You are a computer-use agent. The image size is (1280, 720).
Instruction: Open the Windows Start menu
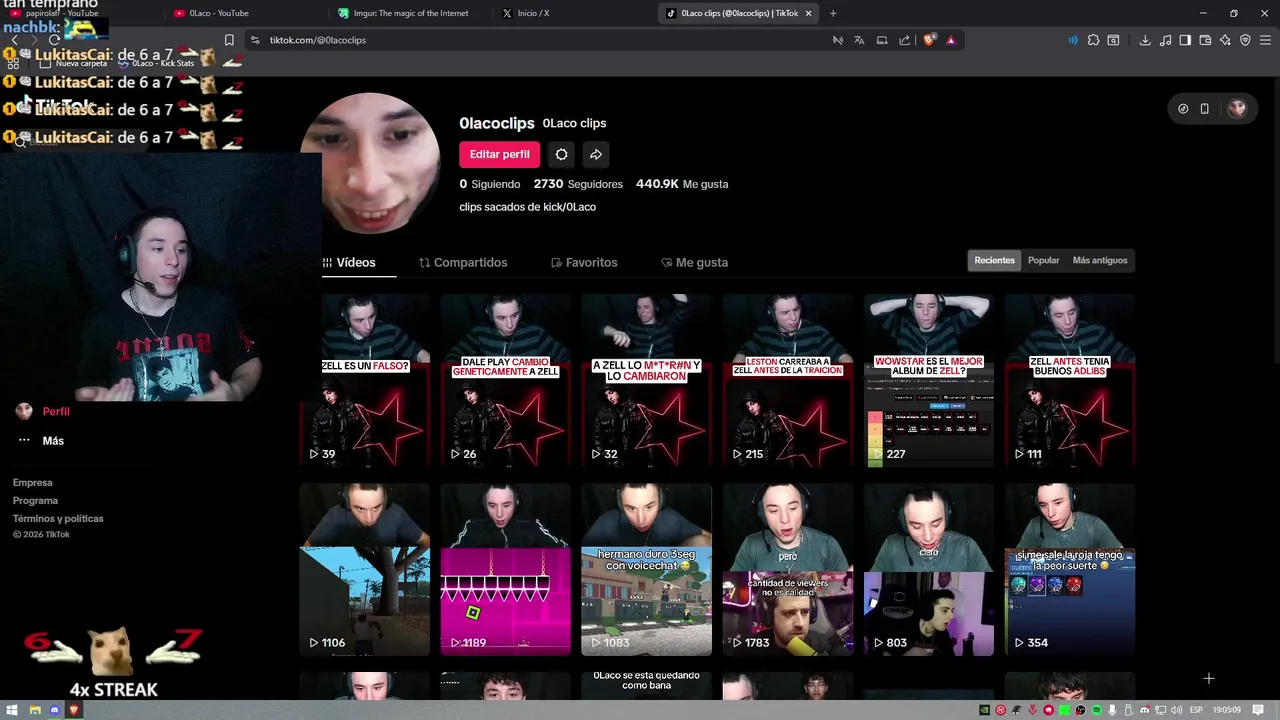12,710
